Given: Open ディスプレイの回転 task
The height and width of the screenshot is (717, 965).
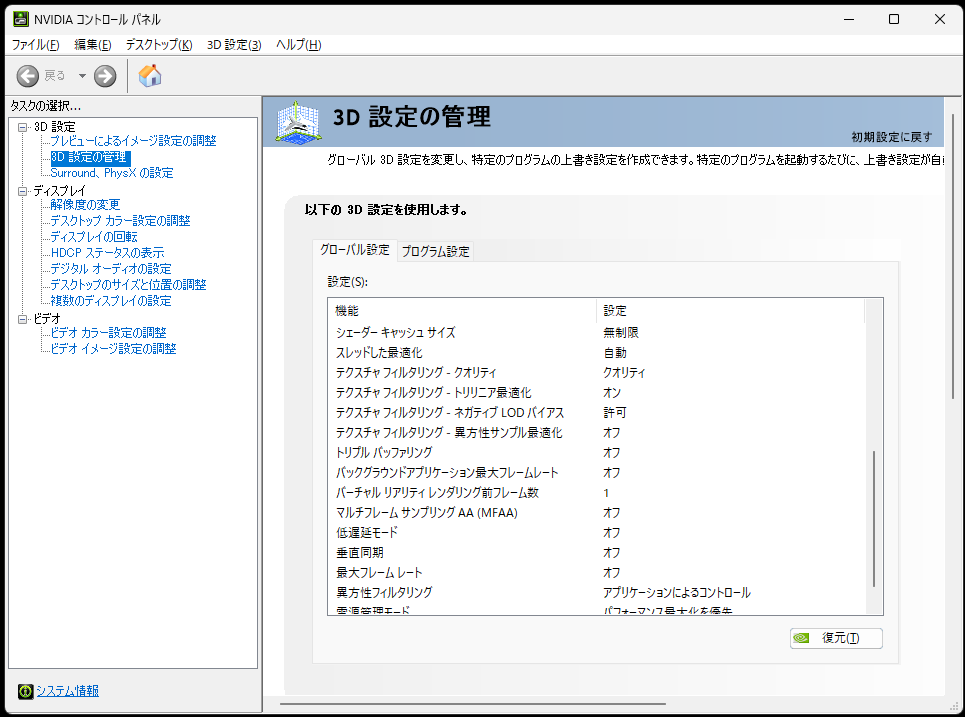Looking at the screenshot, I should 94,237.
